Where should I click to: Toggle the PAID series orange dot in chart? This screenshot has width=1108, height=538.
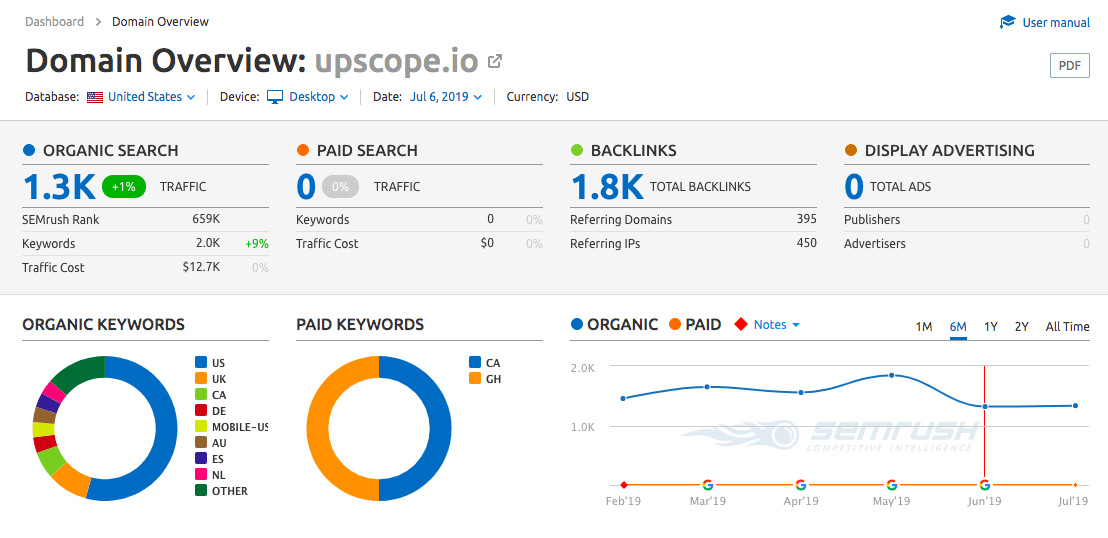point(674,324)
